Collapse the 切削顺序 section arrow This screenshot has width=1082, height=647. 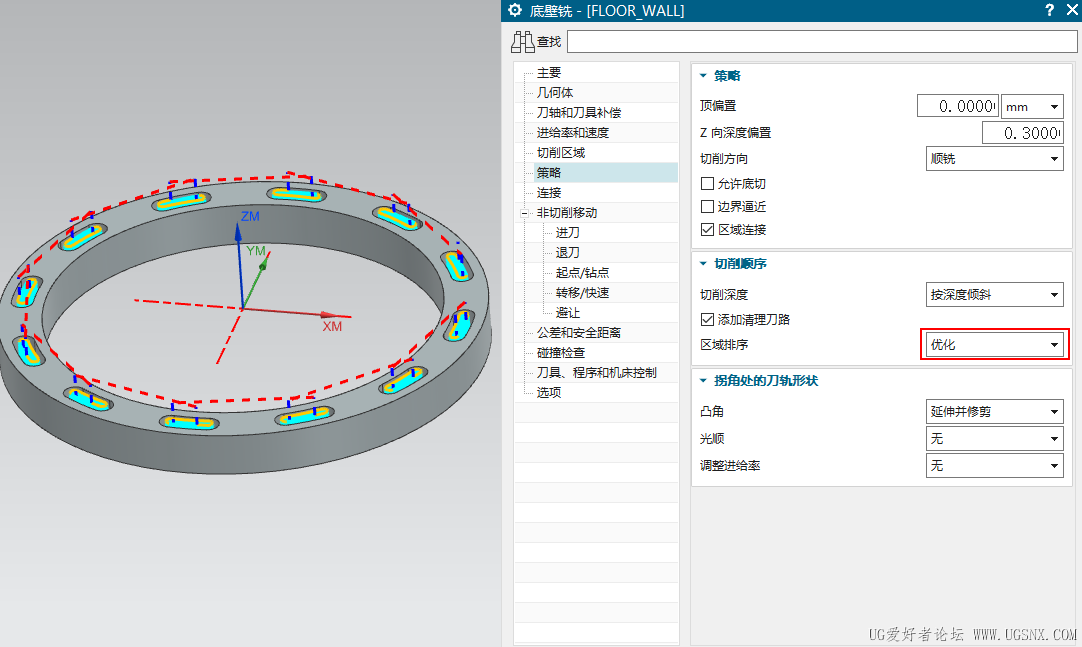click(x=703, y=263)
